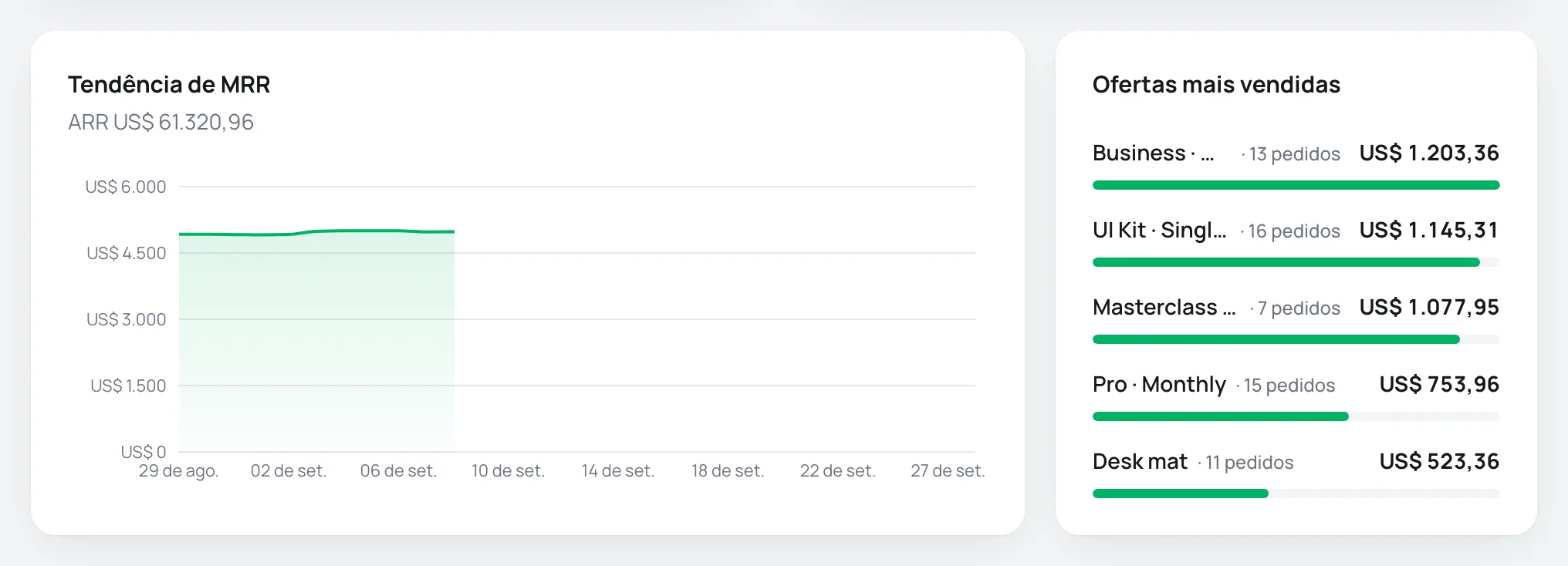1568x566 pixels.
Task: Click the Desk mat progress bar
Action: point(1296,494)
